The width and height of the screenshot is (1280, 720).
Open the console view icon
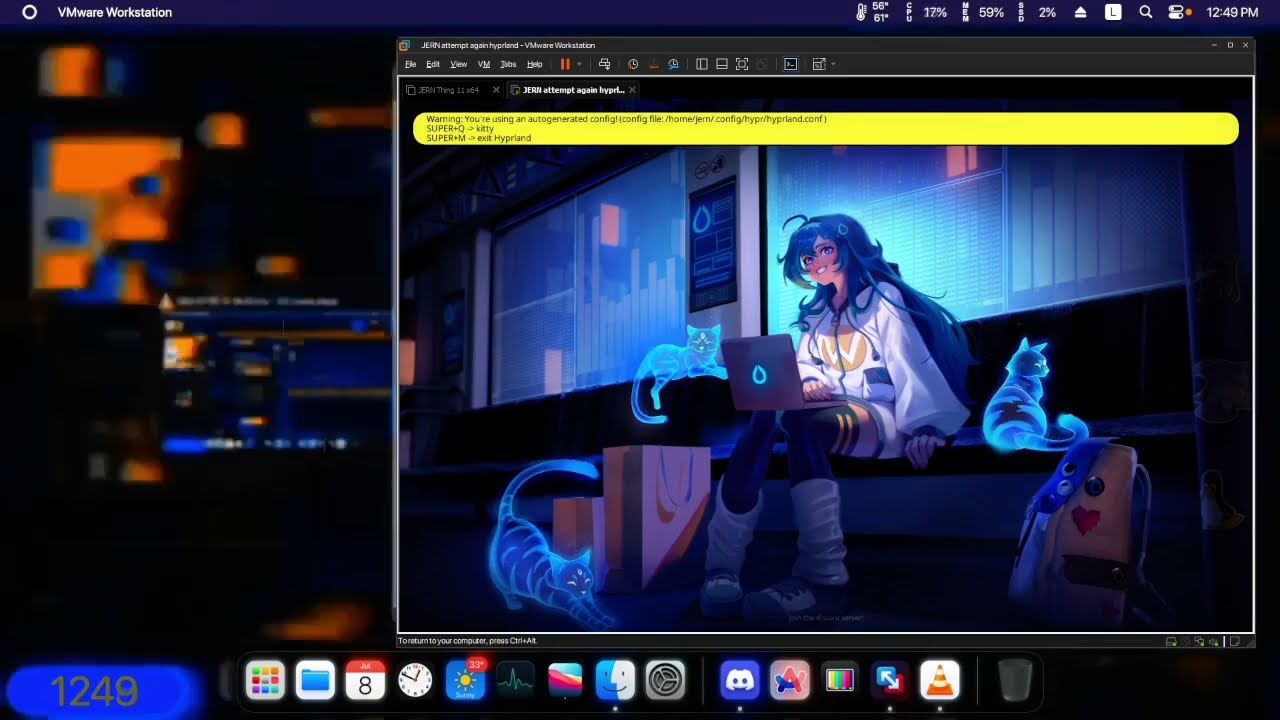(790, 64)
